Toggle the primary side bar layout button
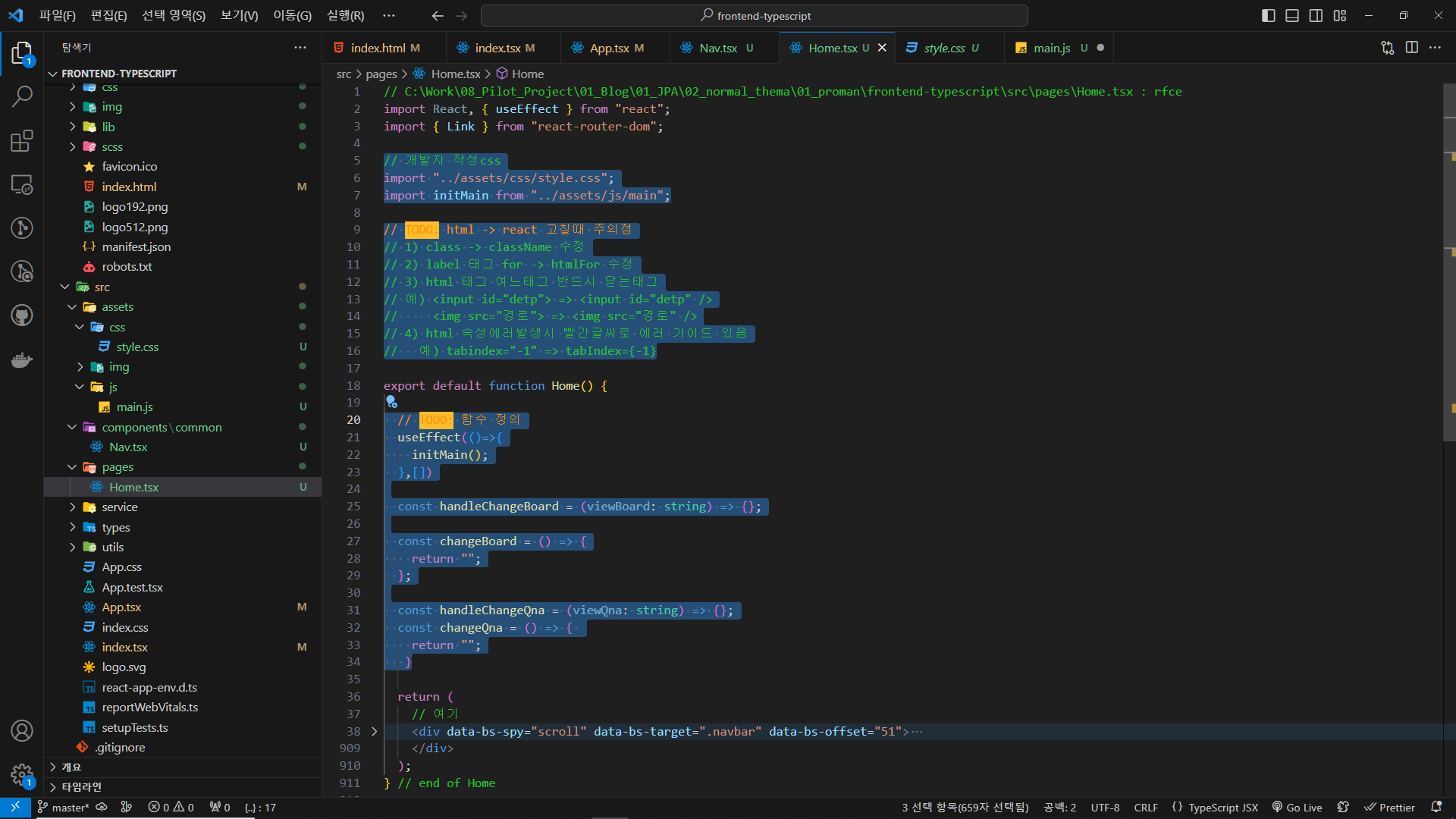 pyautogui.click(x=1268, y=16)
